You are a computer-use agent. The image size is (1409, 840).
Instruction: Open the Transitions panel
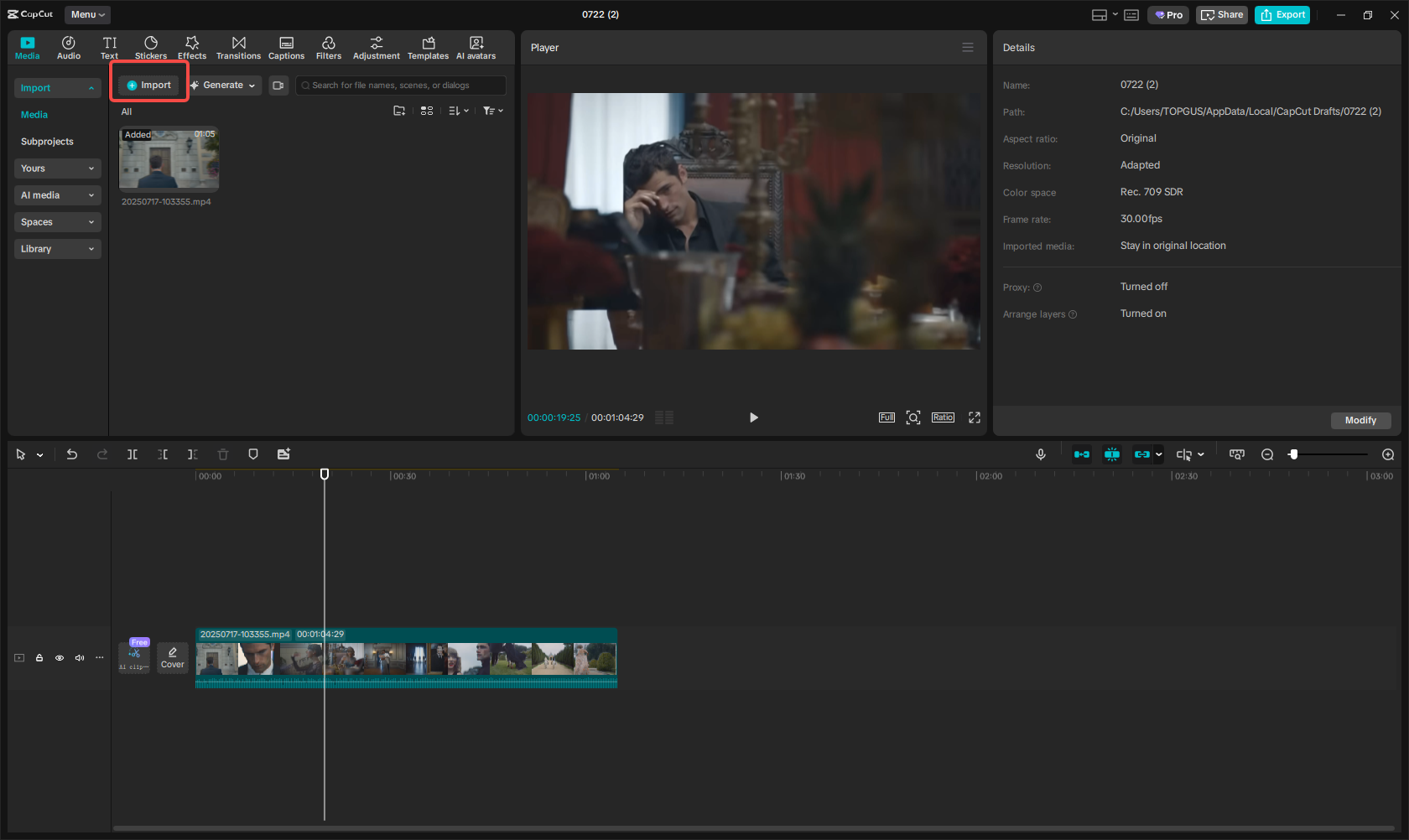238,47
